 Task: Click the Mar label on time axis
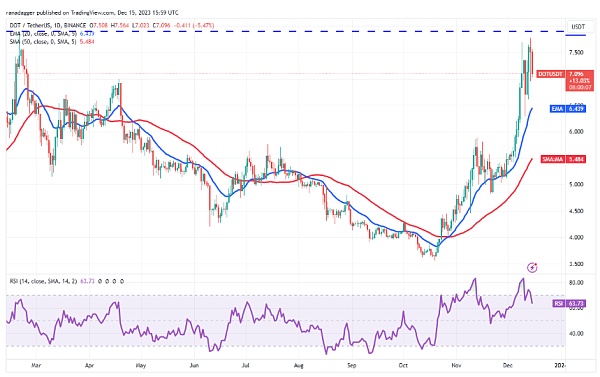point(36,366)
